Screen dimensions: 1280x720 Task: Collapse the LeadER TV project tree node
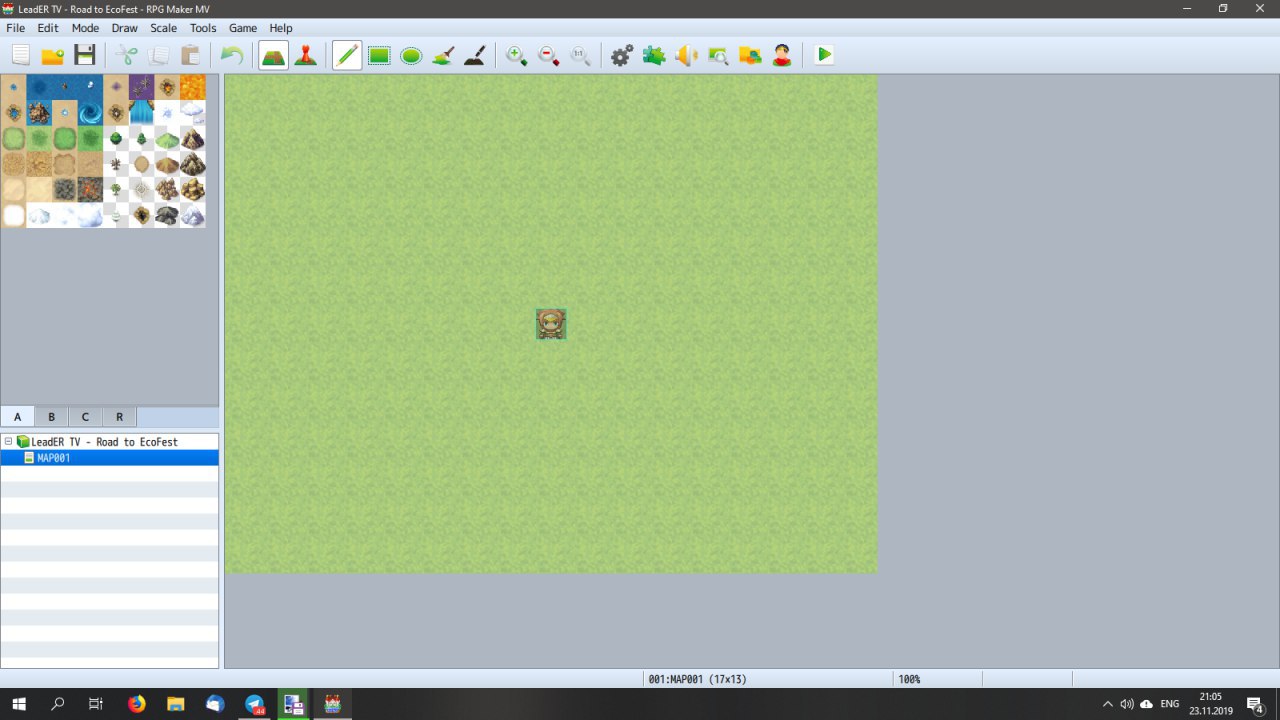click(x=8, y=441)
